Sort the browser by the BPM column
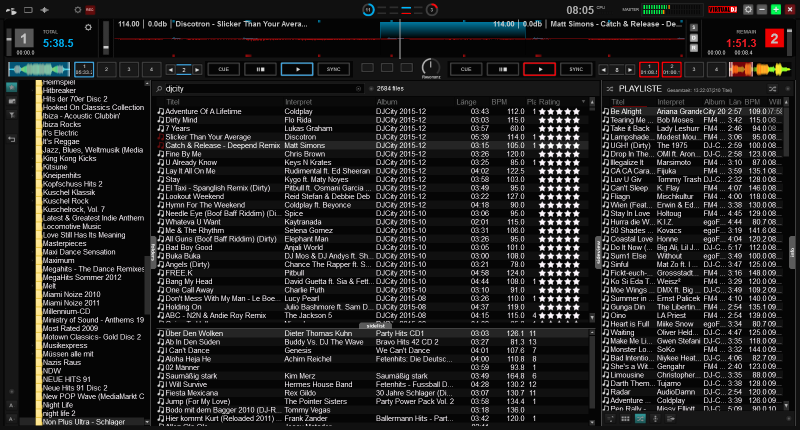800x430 pixels. (x=499, y=102)
